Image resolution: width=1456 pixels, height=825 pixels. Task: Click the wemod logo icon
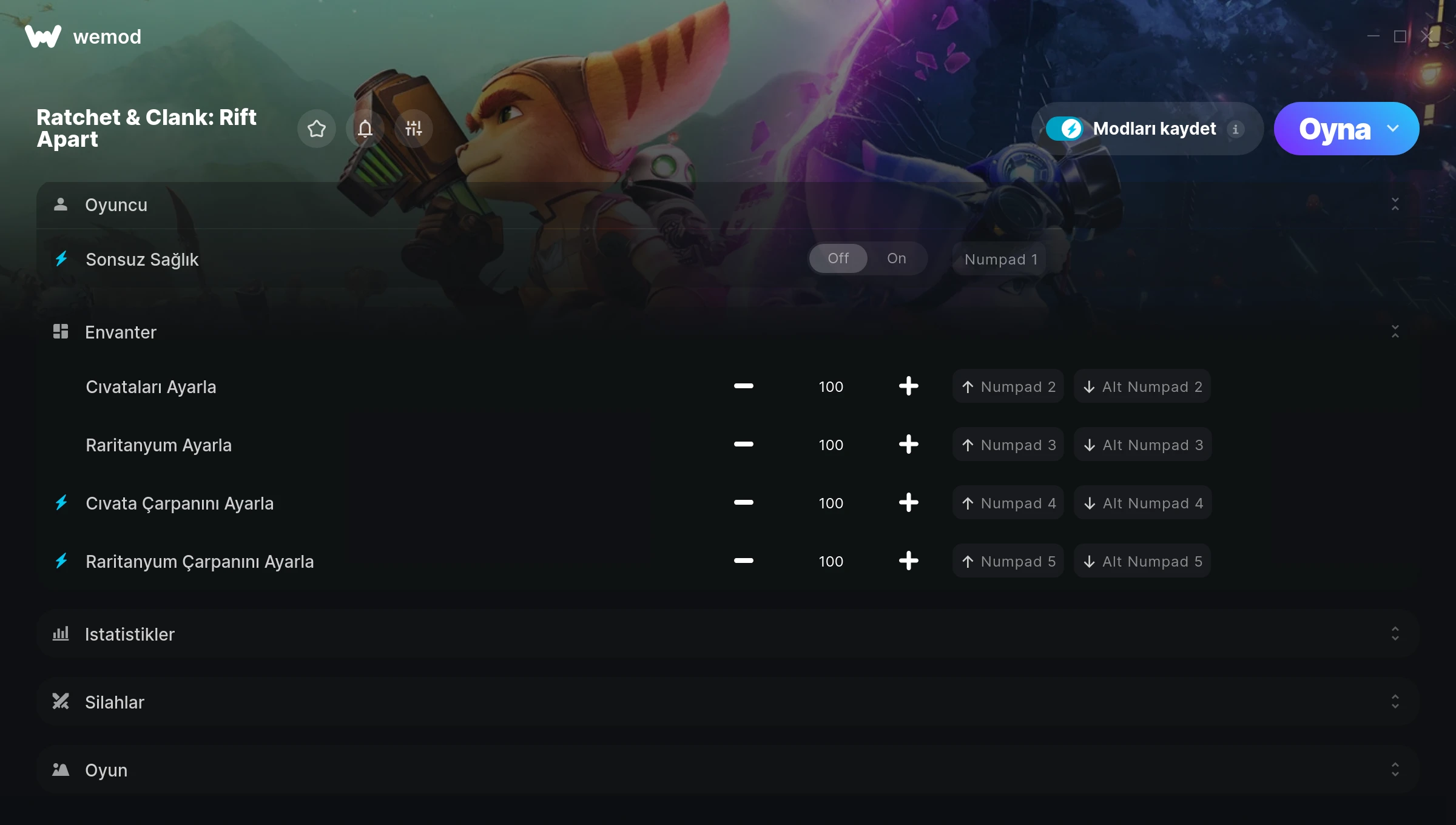(43, 36)
